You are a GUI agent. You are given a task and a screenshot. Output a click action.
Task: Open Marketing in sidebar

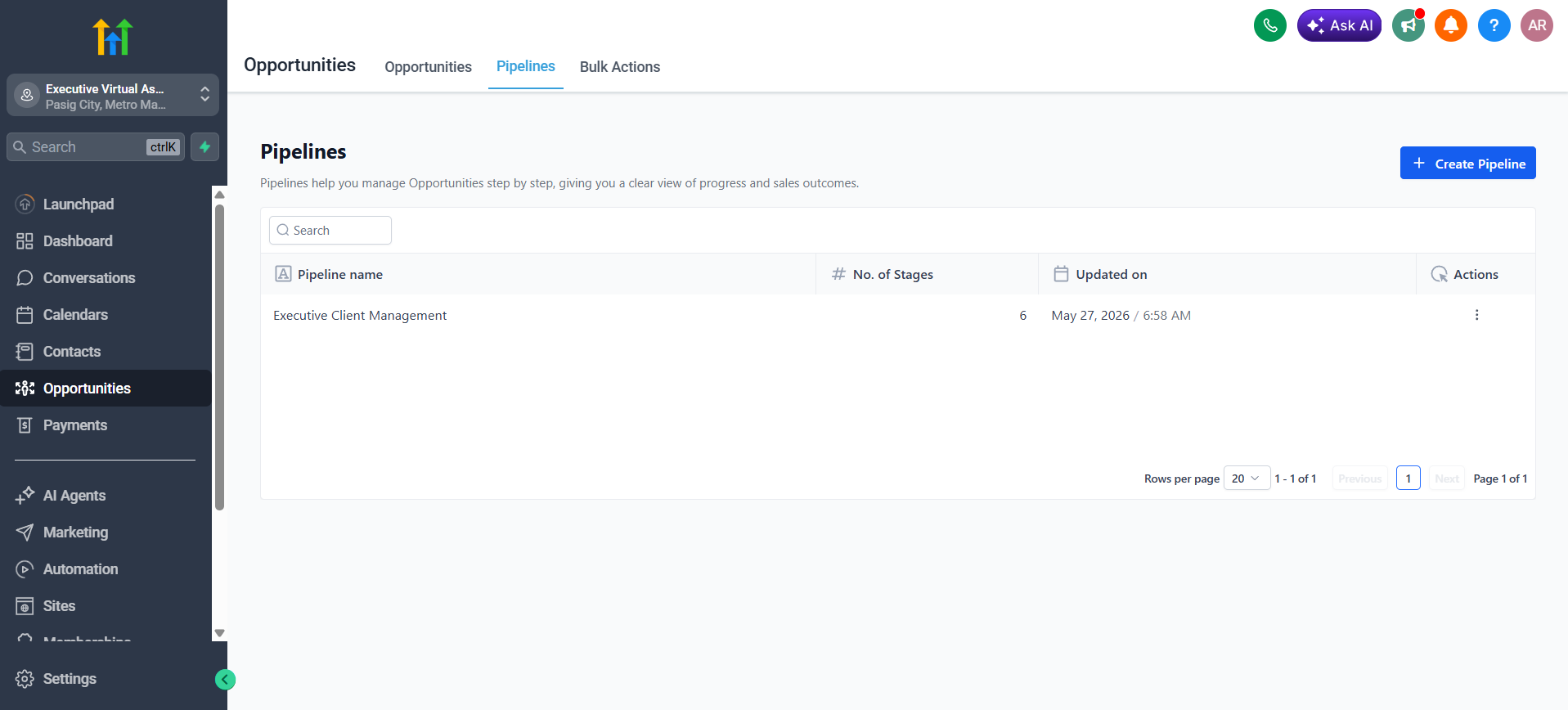[106, 532]
